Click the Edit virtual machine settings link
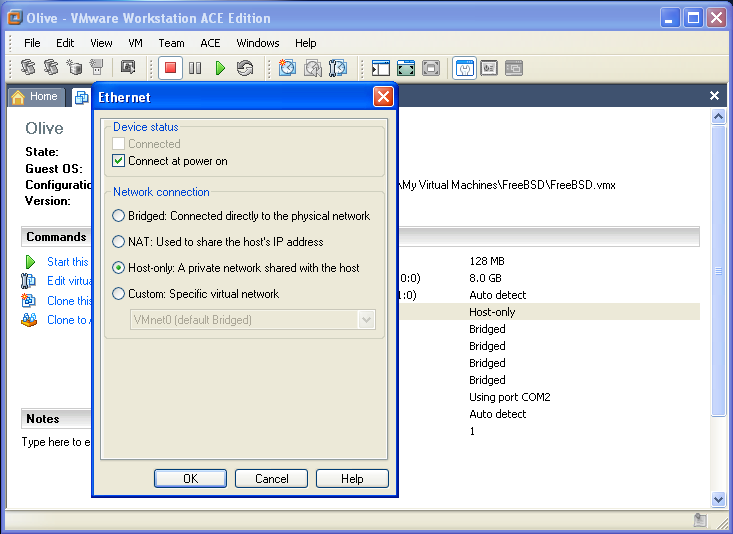Screen dimensions: 733x534 pos(69,281)
